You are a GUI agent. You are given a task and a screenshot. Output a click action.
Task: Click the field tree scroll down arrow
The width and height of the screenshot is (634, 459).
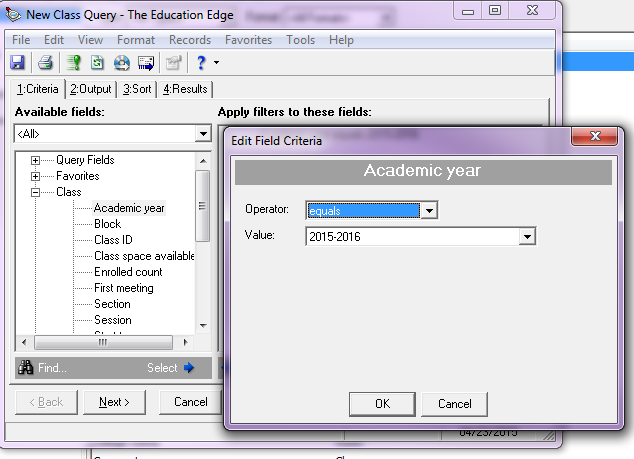[x=203, y=326]
